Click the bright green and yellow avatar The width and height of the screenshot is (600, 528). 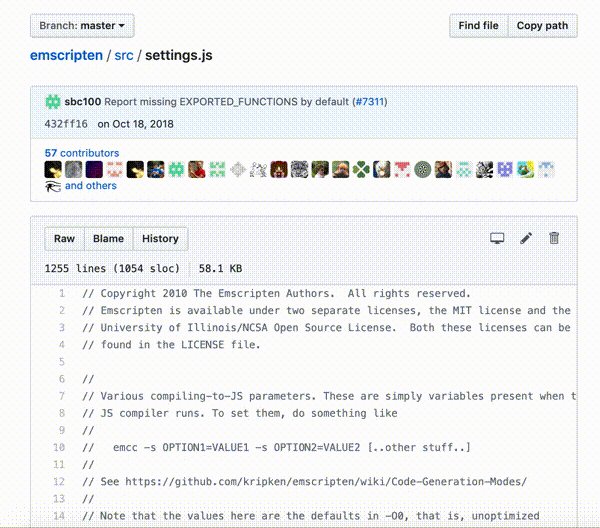526,169
